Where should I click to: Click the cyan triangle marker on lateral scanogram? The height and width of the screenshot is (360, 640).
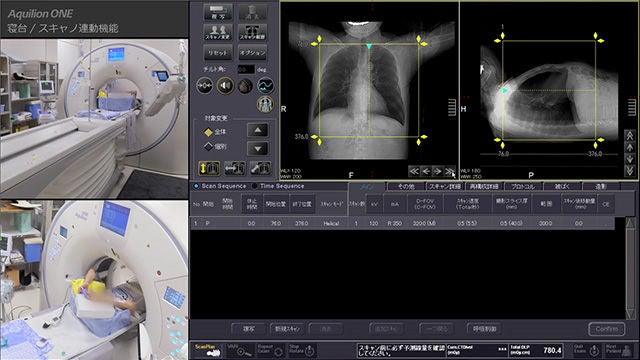tap(505, 90)
